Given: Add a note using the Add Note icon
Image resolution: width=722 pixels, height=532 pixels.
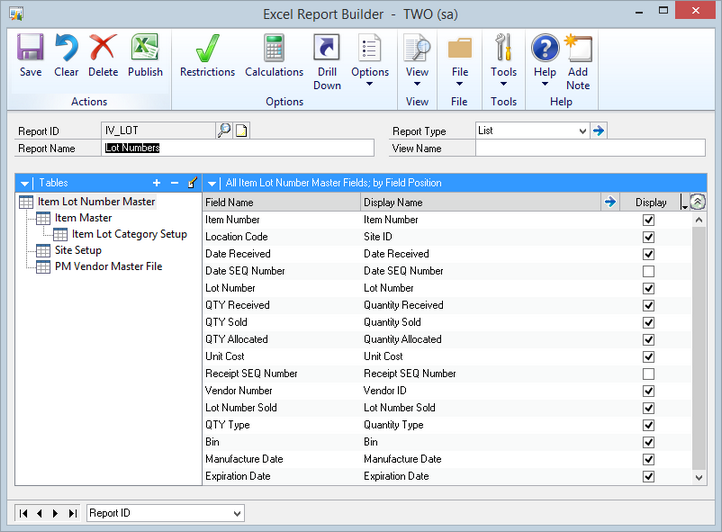Looking at the screenshot, I should (578, 47).
